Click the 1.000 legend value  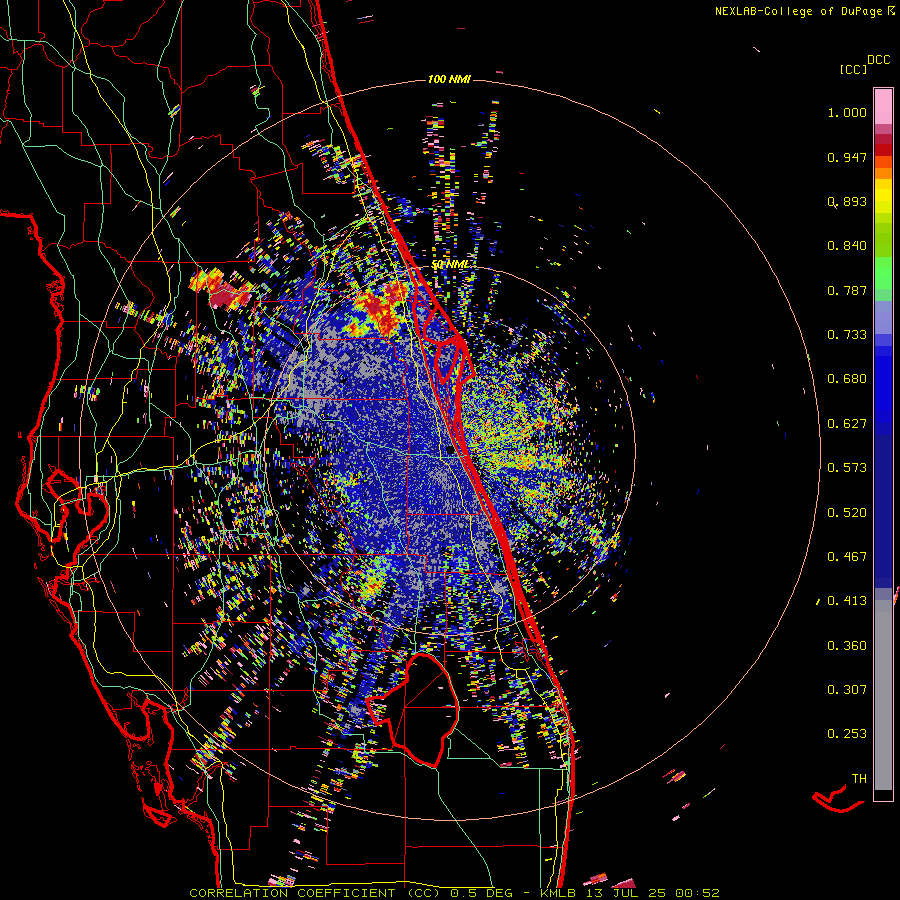pyautogui.click(x=847, y=112)
